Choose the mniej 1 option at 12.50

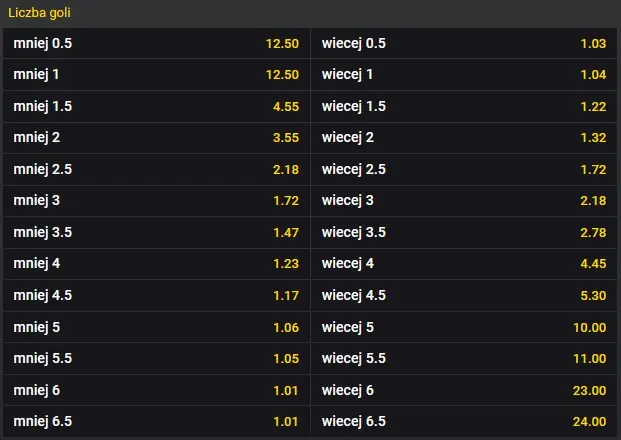pos(156,75)
